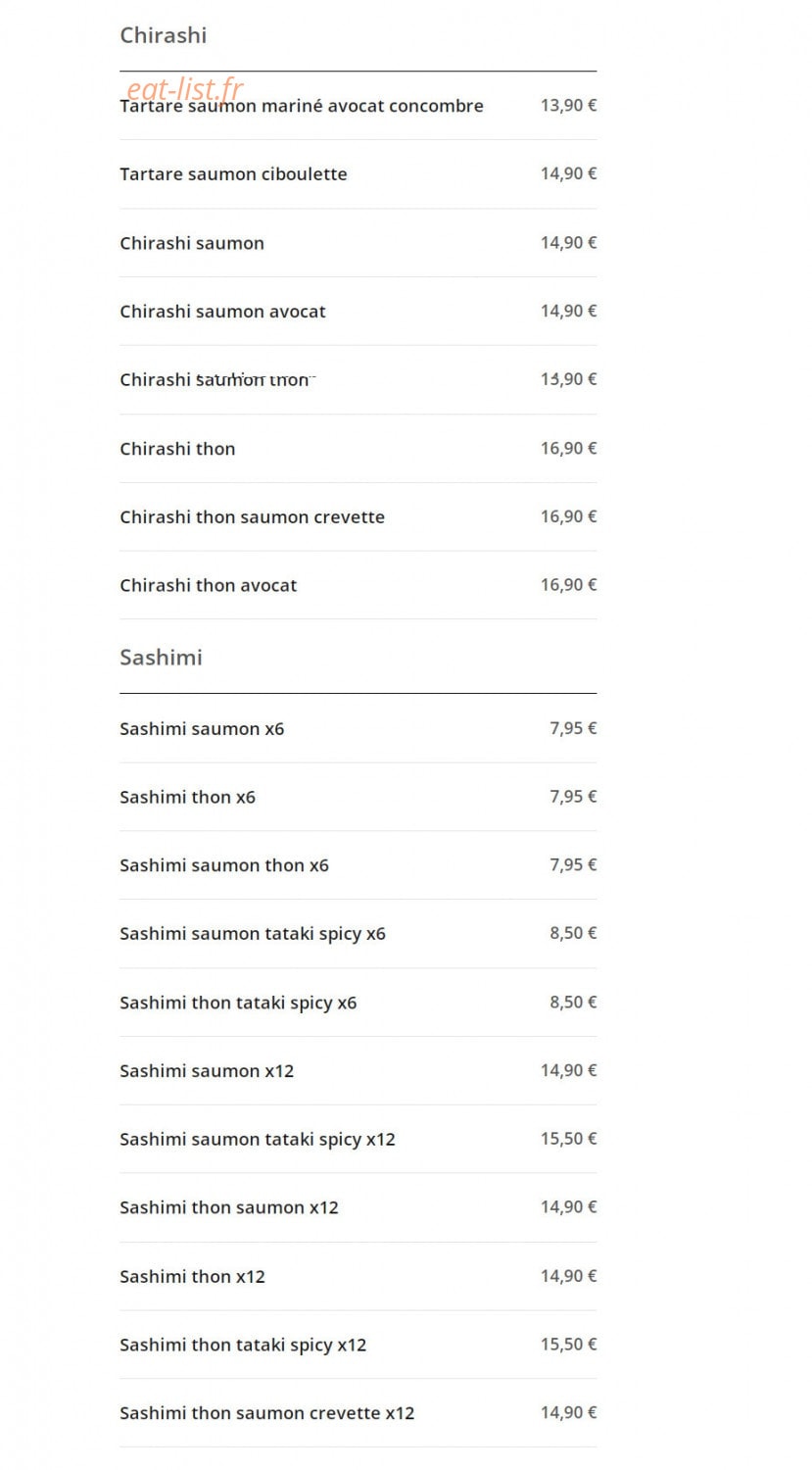Viewport: 812px width, 1470px height.
Task: Click Sashimi thon saumon crevette x12
Action: (x=267, y=1413)
